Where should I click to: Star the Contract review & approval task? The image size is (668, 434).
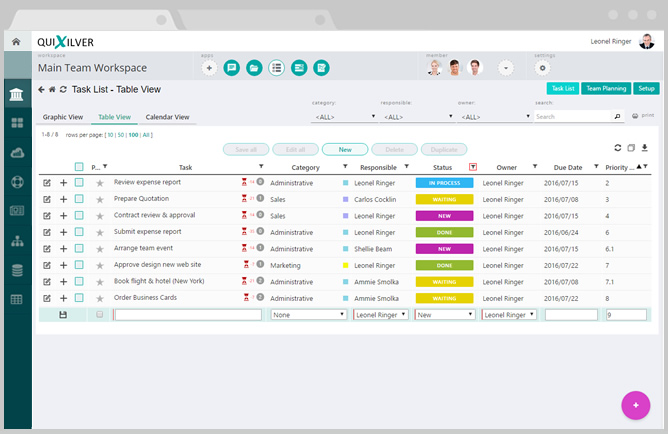coord(100,216)
